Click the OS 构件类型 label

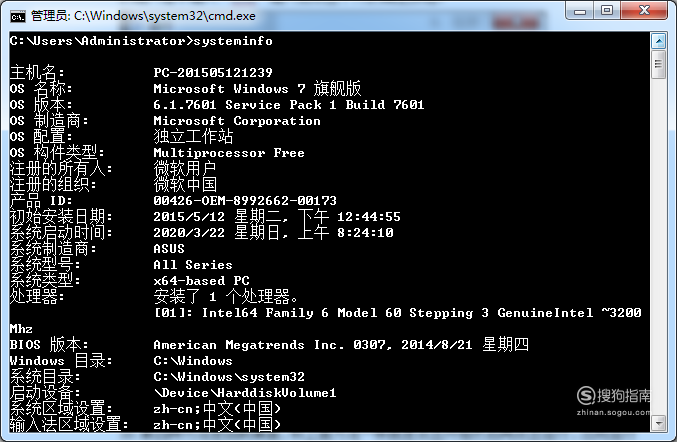pyautogui.click(x=57, y=153)
